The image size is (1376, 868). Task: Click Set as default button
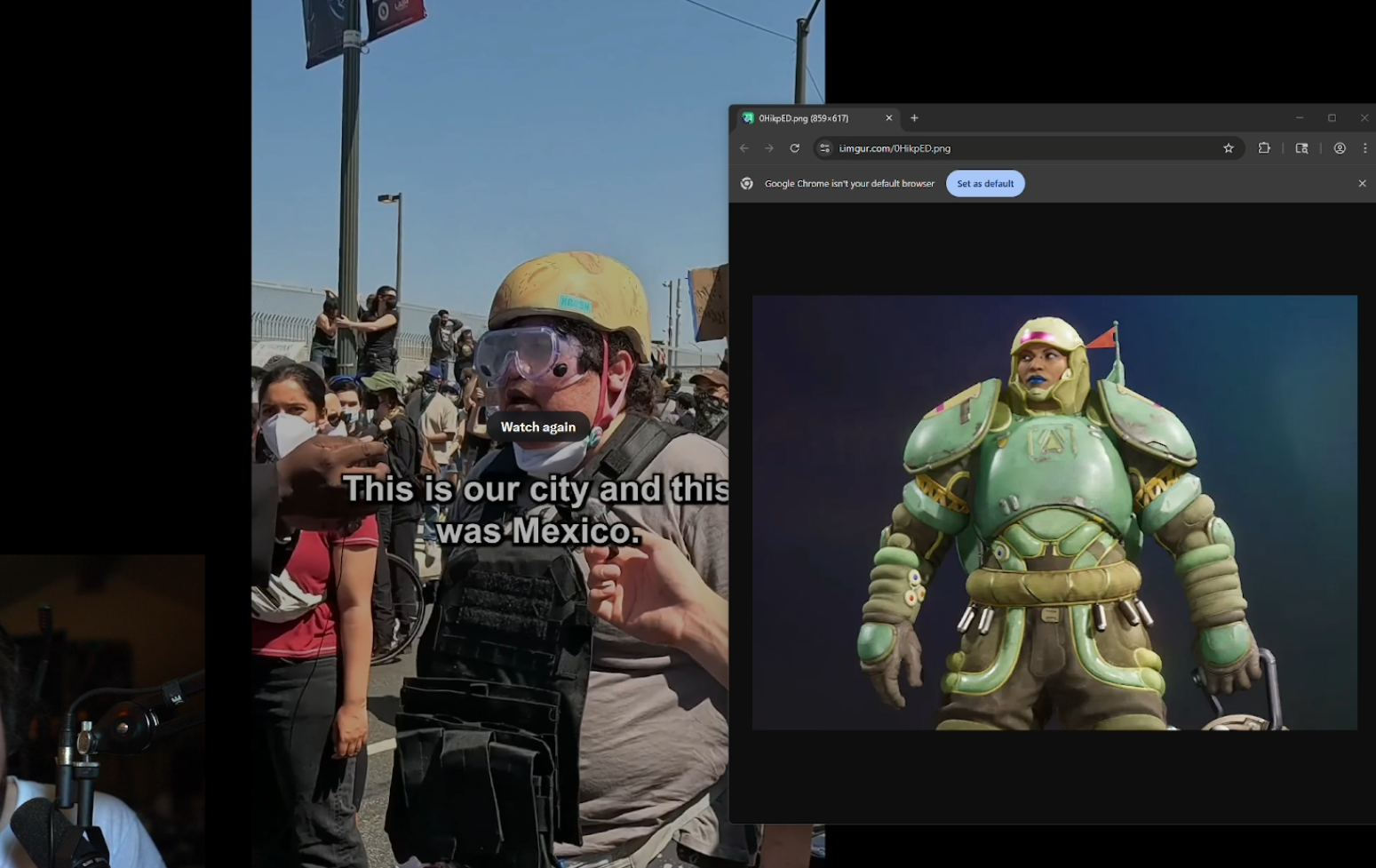(985, 184)
